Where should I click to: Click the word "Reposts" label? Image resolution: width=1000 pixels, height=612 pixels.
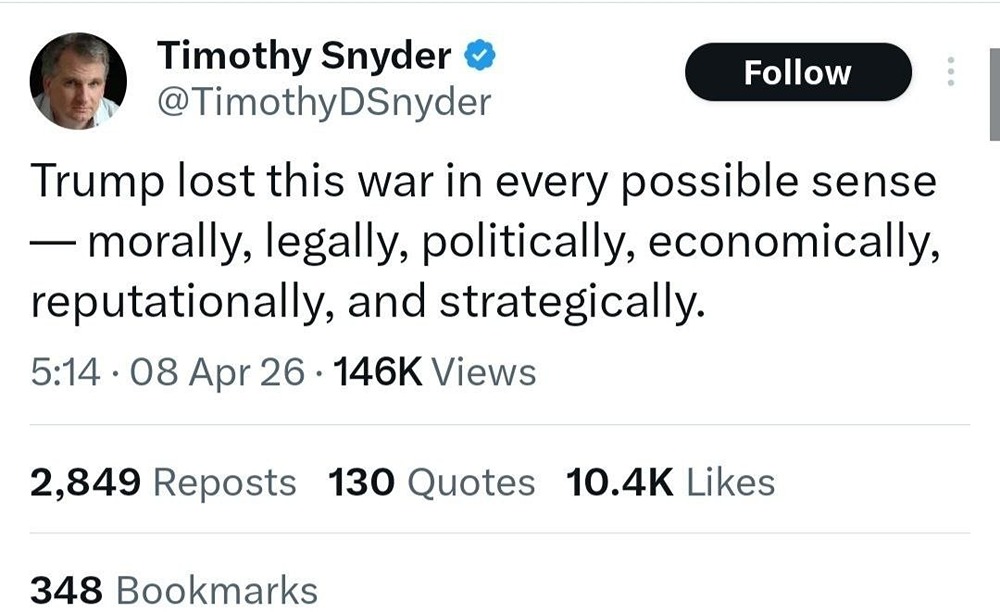224,483
